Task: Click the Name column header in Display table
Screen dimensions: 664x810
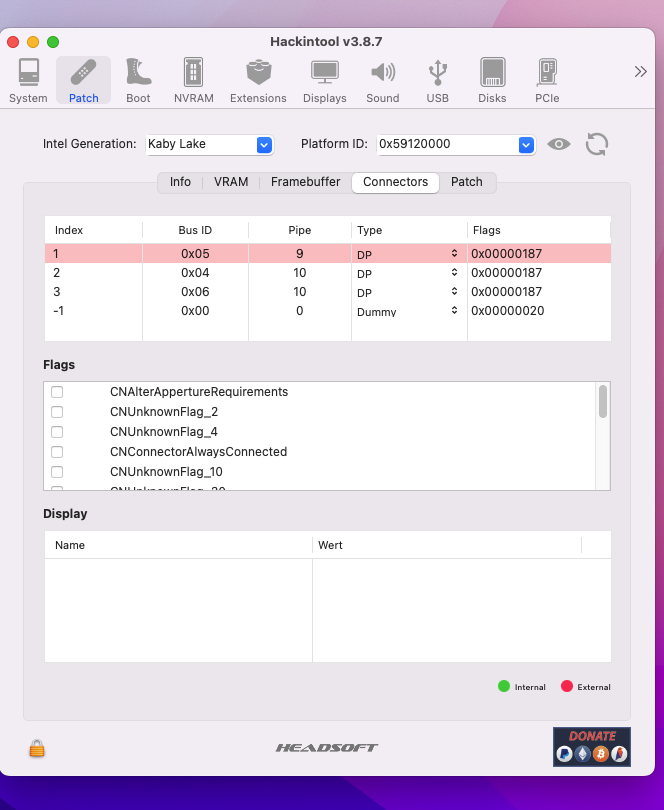Action: pyautogui.click(x=178, y=546)
